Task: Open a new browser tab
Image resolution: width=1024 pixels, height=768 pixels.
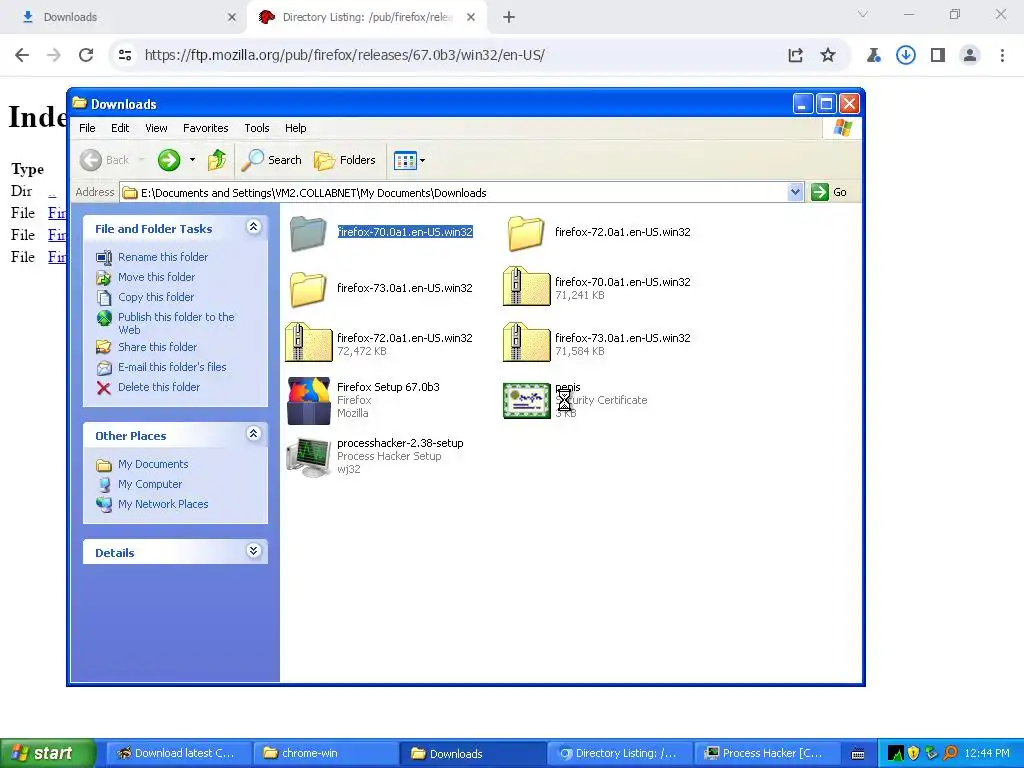Action: tap(509, 17)
